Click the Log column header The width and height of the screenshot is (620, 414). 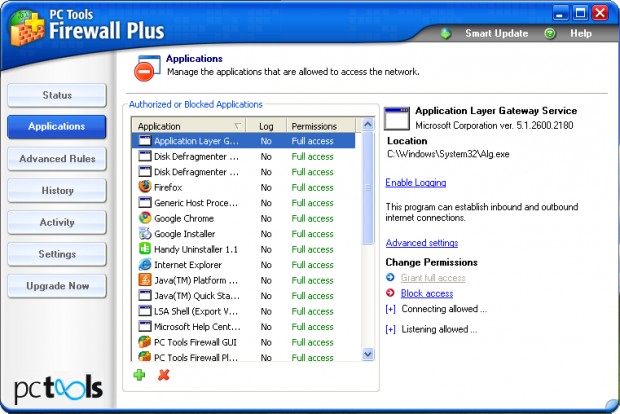pyautogui.click(x=266, y=126)
